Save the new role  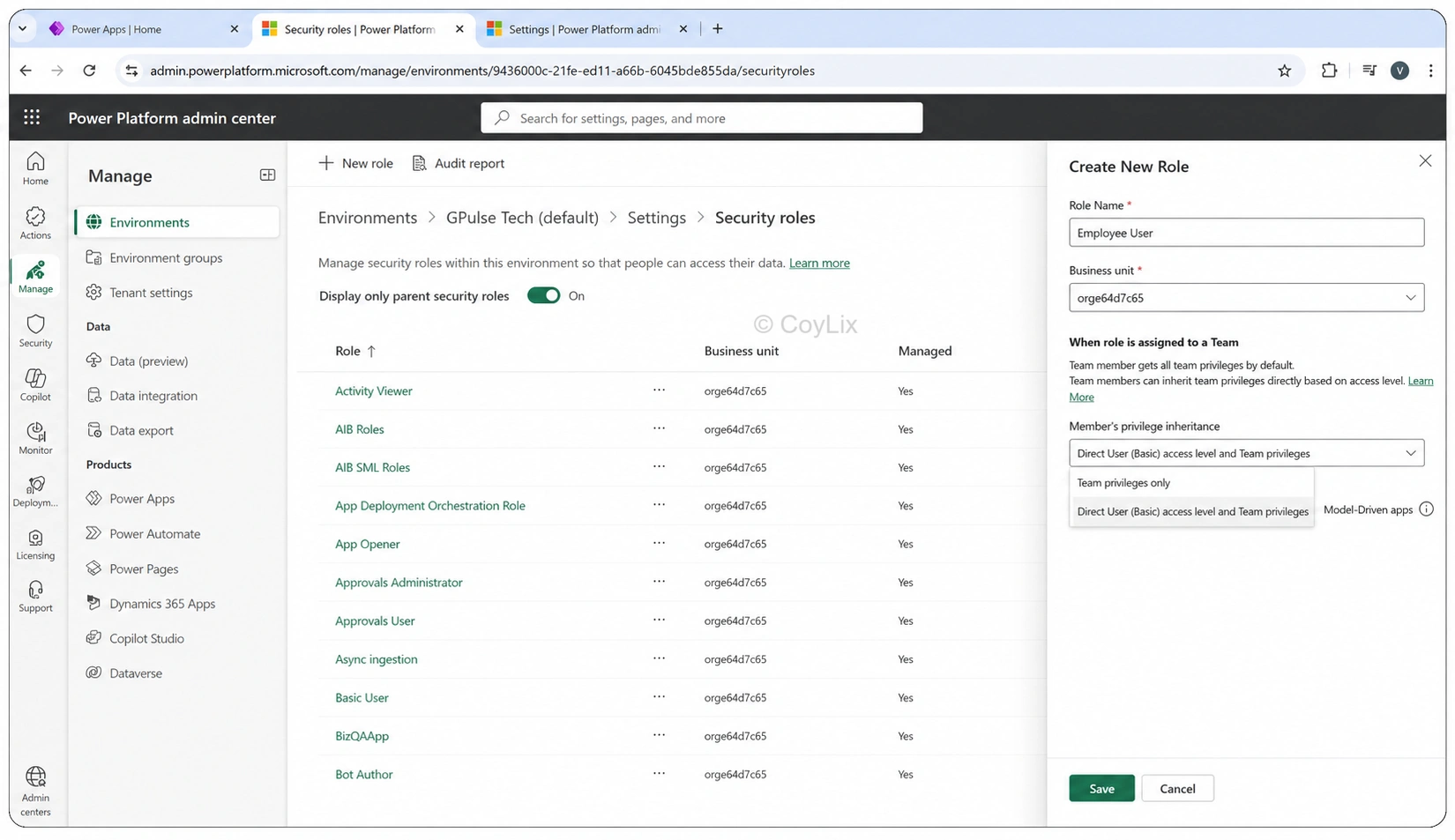1101,788
